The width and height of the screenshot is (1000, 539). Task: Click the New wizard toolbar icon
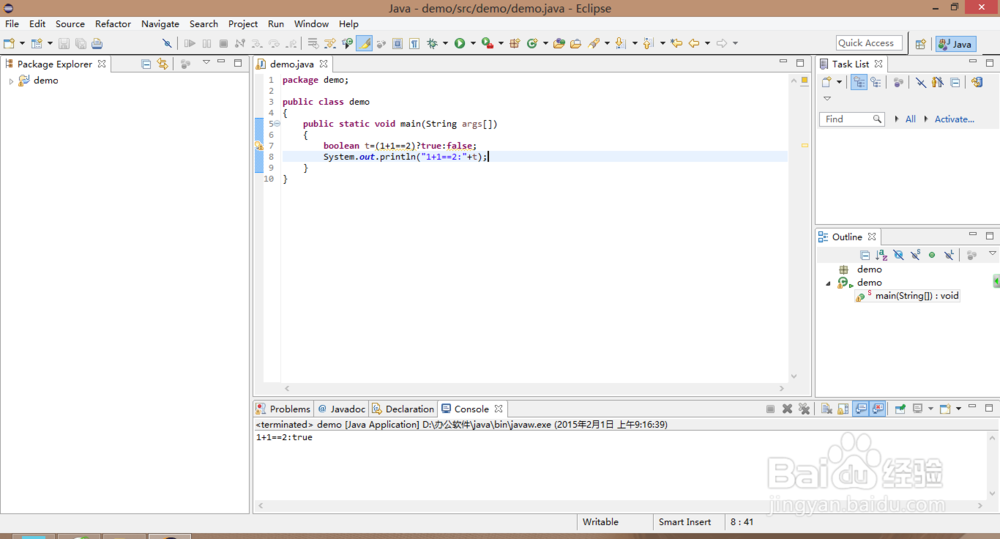pyautogui.click(x=9, y=43)
